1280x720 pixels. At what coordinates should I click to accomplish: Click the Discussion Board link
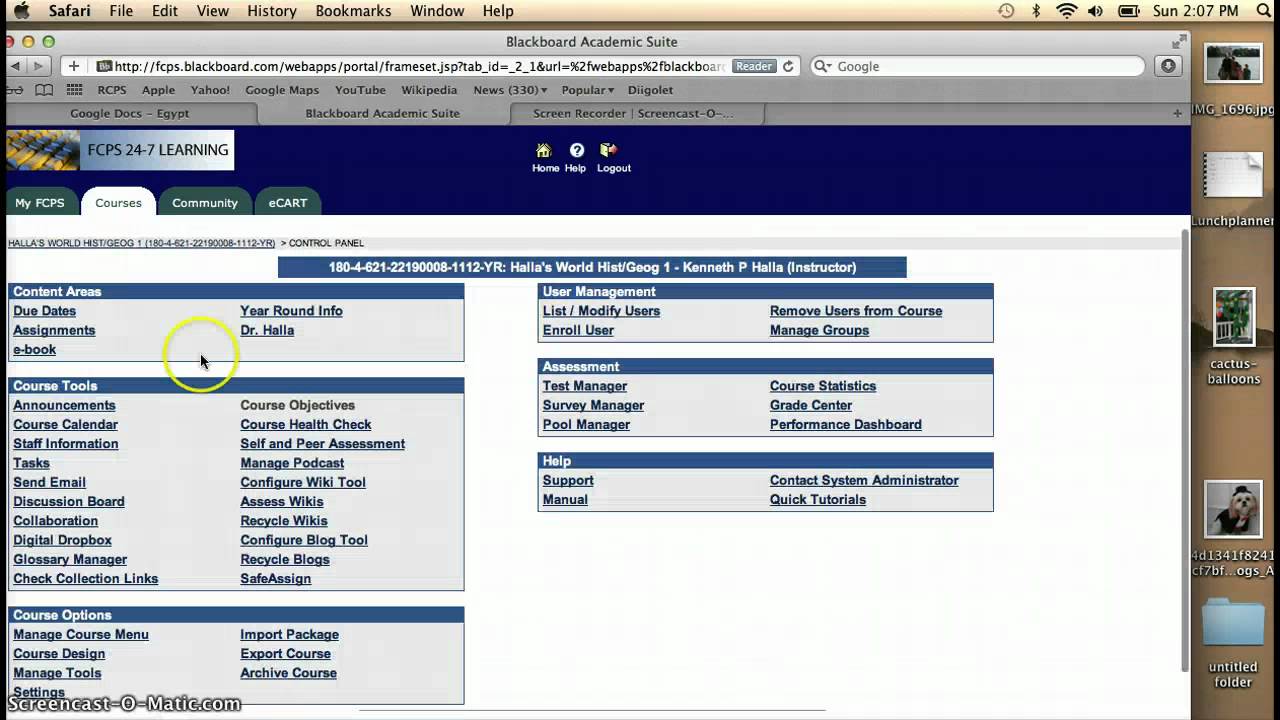[69, 502]
